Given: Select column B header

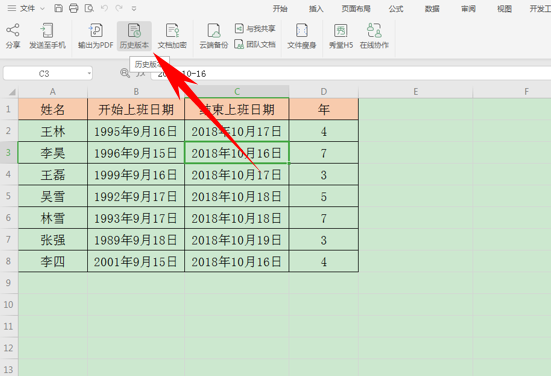Looking at the screenshot, I should tap(136, 92).
